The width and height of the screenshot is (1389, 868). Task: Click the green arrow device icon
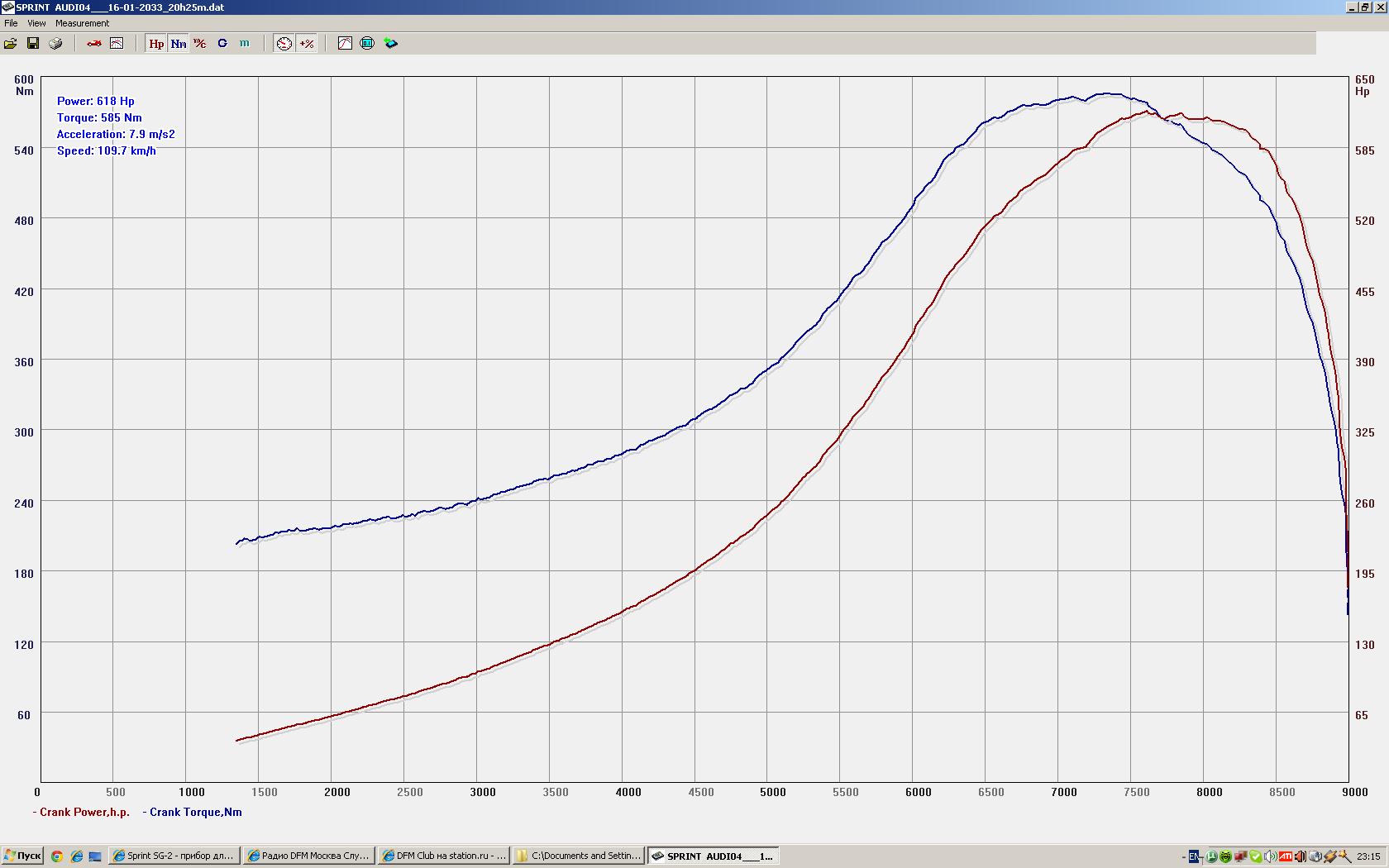391,43
